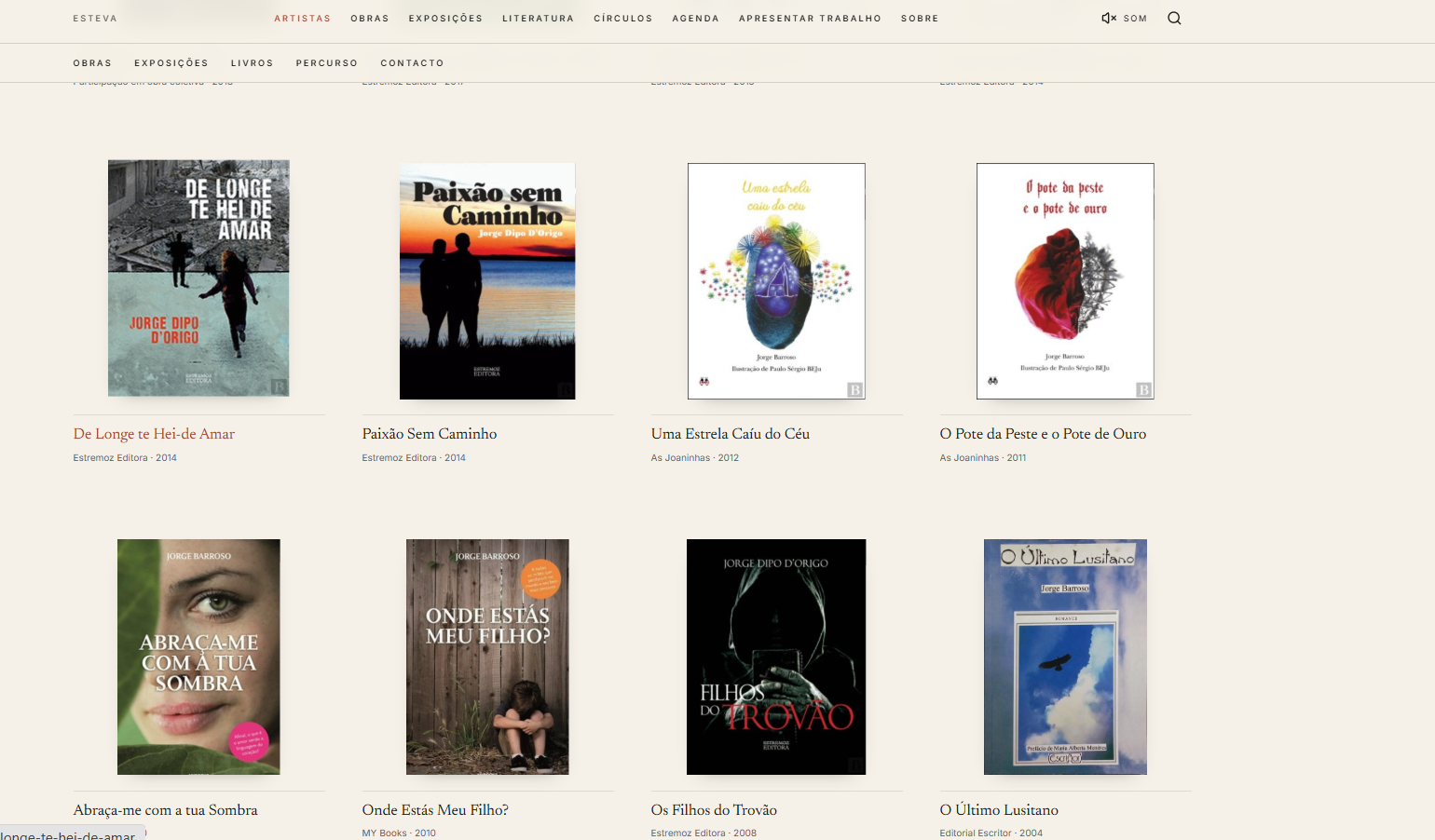Viewport: 1435px width, 840px height.
Task: Follow the De Longe te Hei-de Amar title link
Action: 154,434
